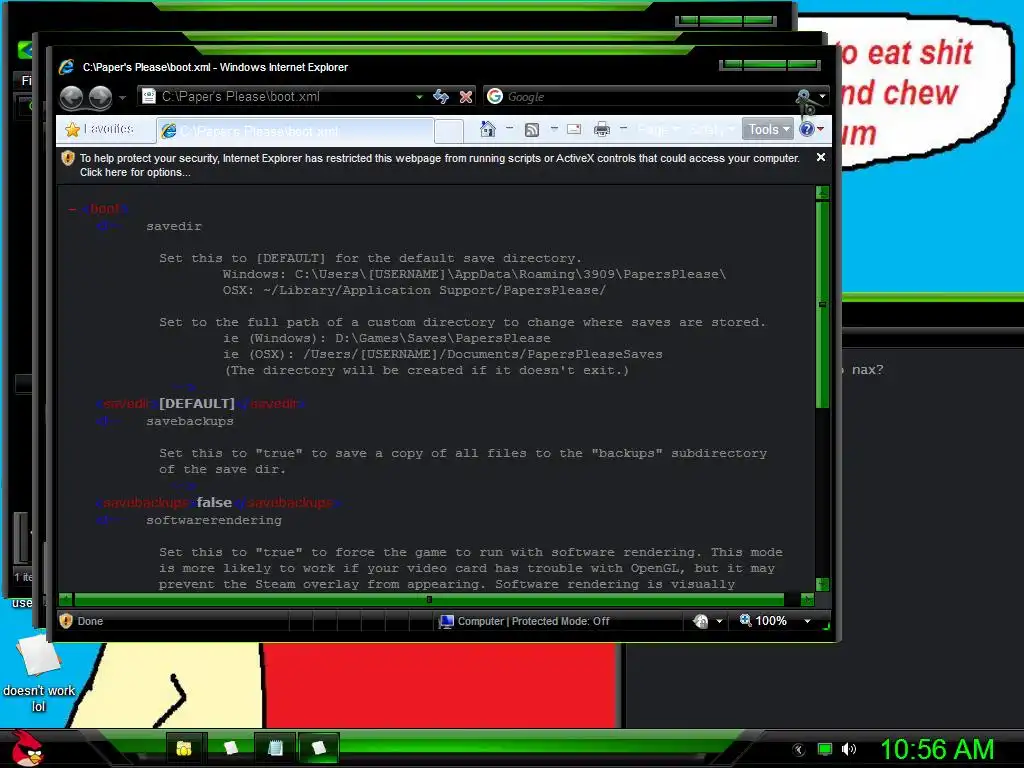Click the status bar shield icon near Done
Viewport: 1024px width, 768px height.
[x=66, y=620]
